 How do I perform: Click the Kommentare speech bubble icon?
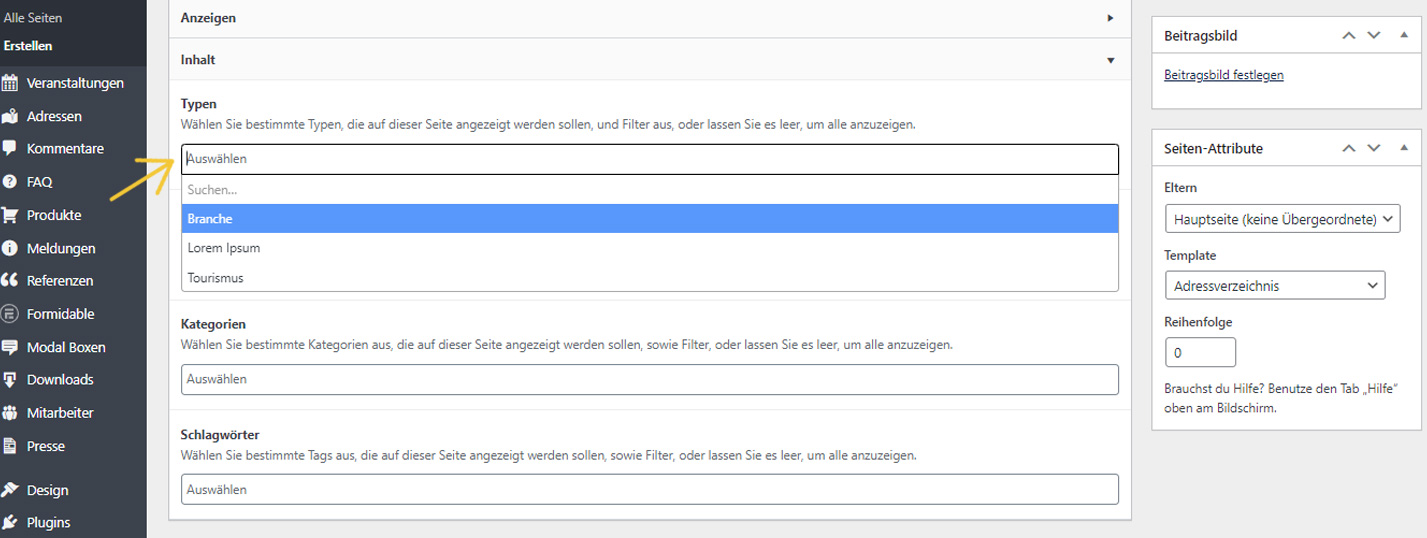point(11,148)
